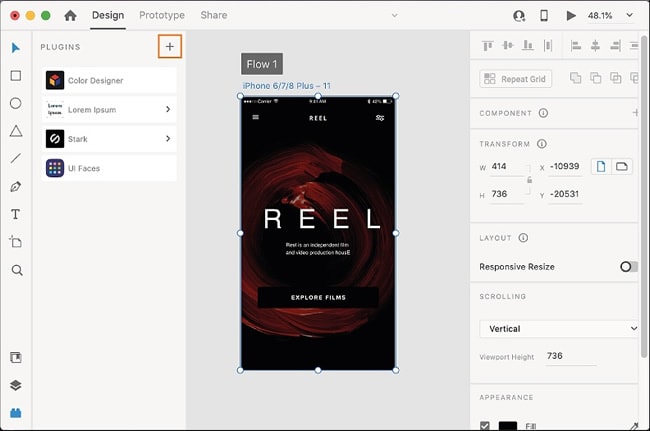Click the Viewport Height field
Screen dimensions: 650x431
[570, 356]
